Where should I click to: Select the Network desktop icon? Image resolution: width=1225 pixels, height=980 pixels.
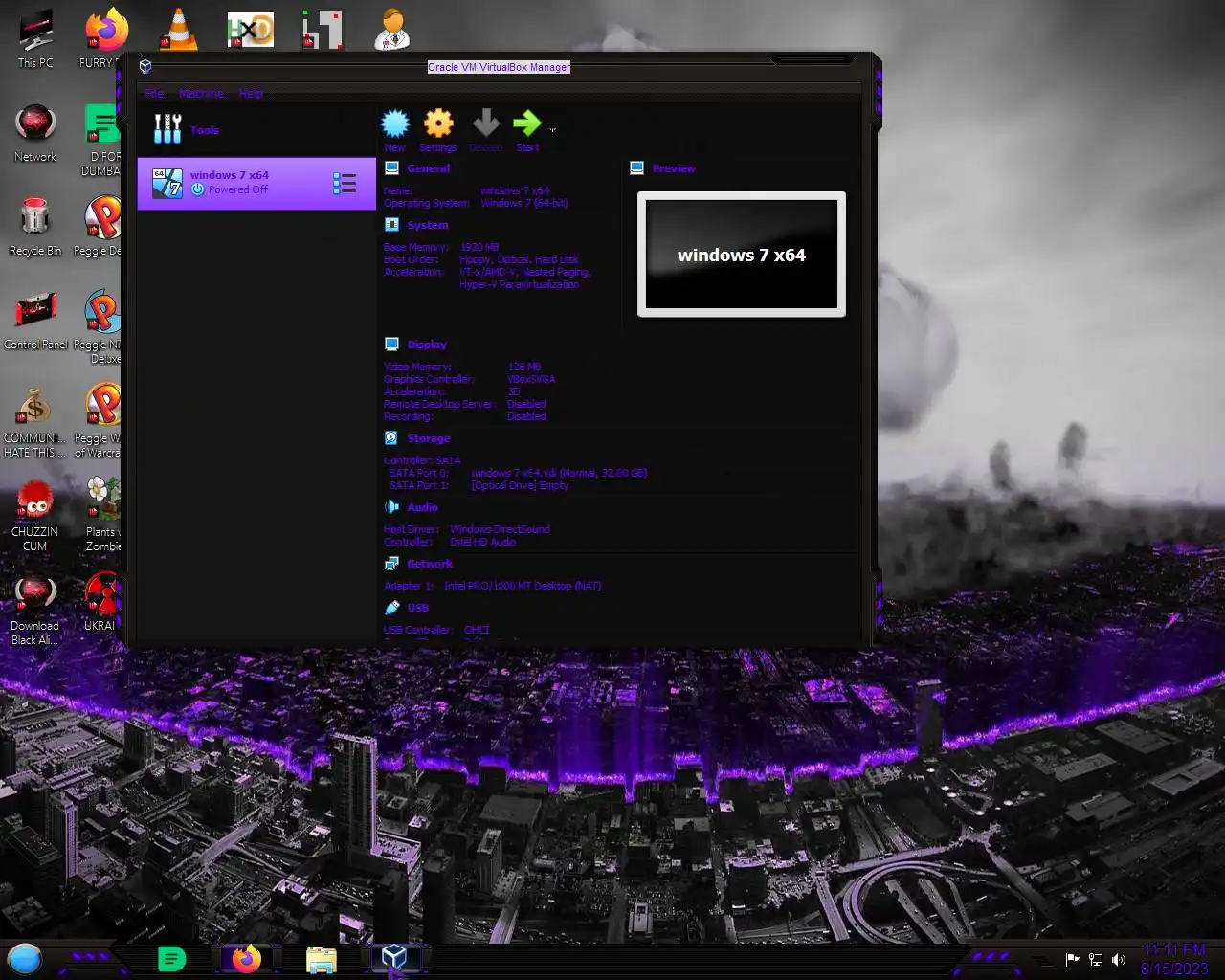tap(35, 134)
